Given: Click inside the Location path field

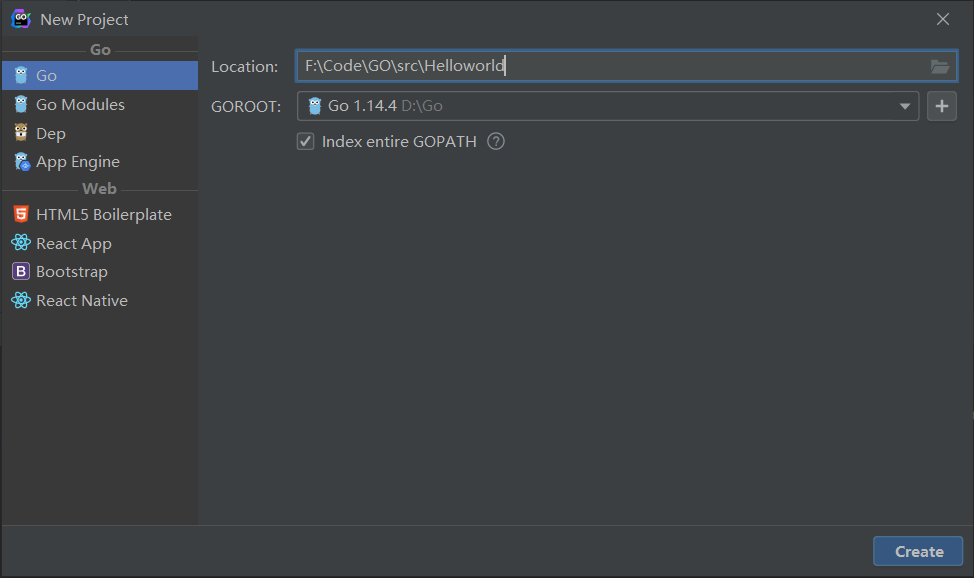Looking at the screenshot, I should point(700,67).
